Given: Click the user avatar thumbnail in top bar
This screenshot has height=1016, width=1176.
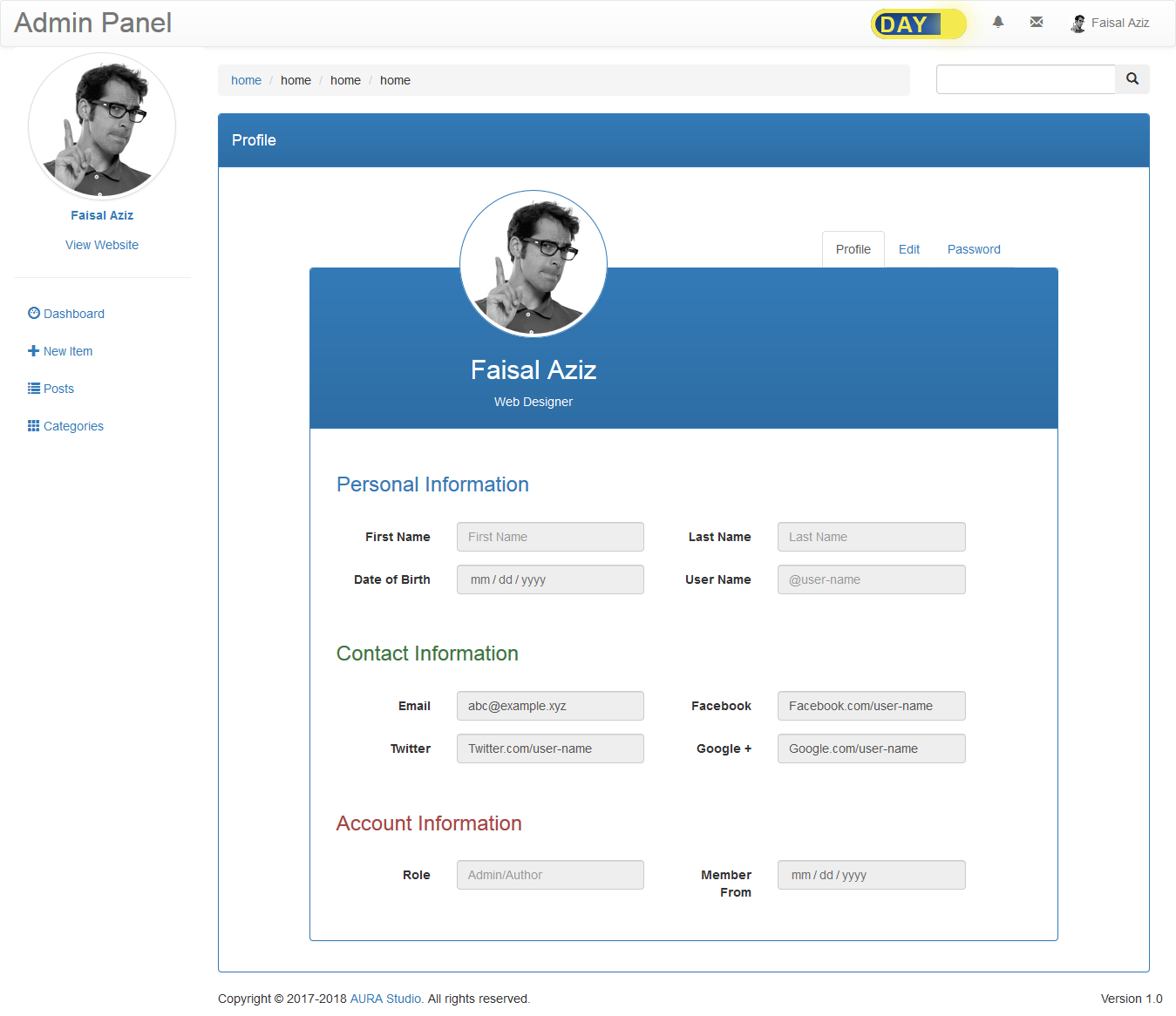Looking at the screenshot, I should coord(1077,23).
